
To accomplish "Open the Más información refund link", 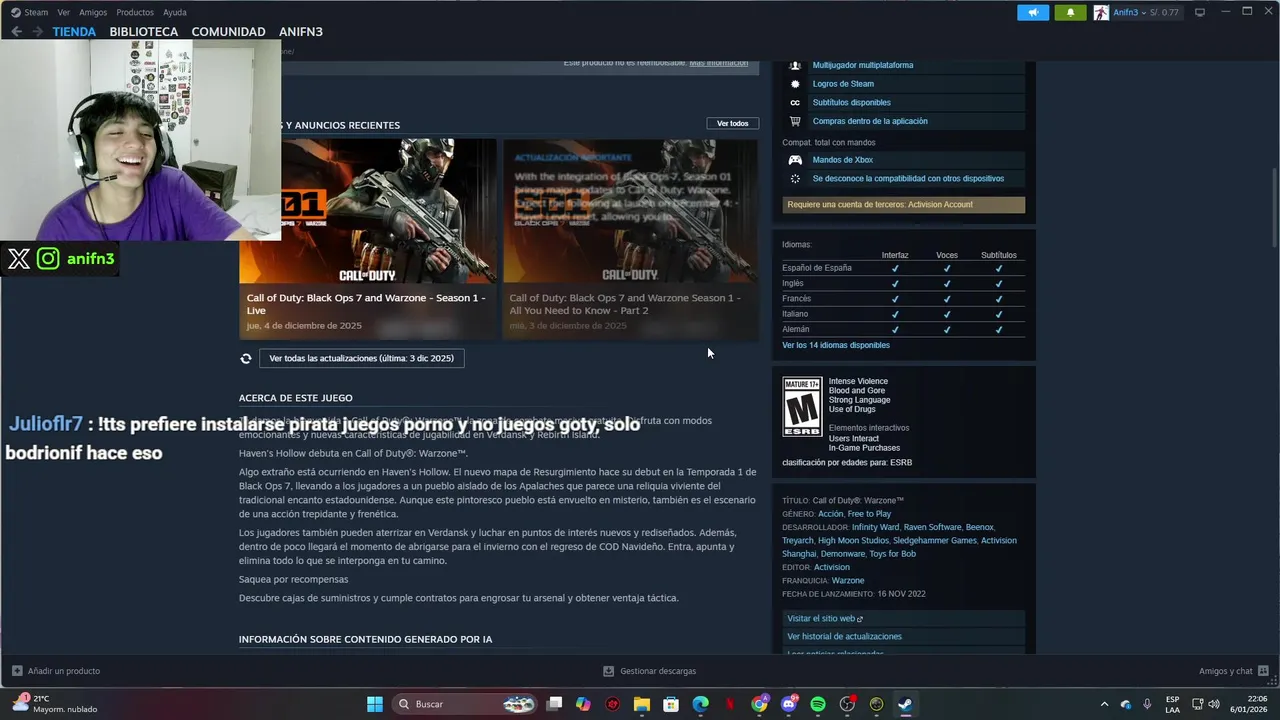I will pos(719,63).
